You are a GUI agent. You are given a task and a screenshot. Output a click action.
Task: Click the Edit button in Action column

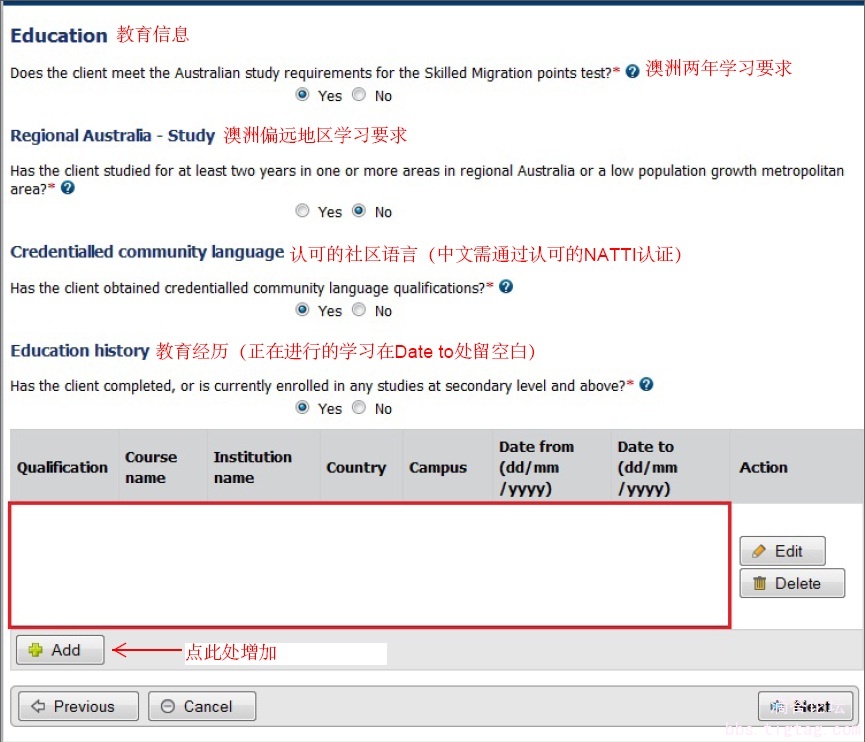[x=782, y=551]
